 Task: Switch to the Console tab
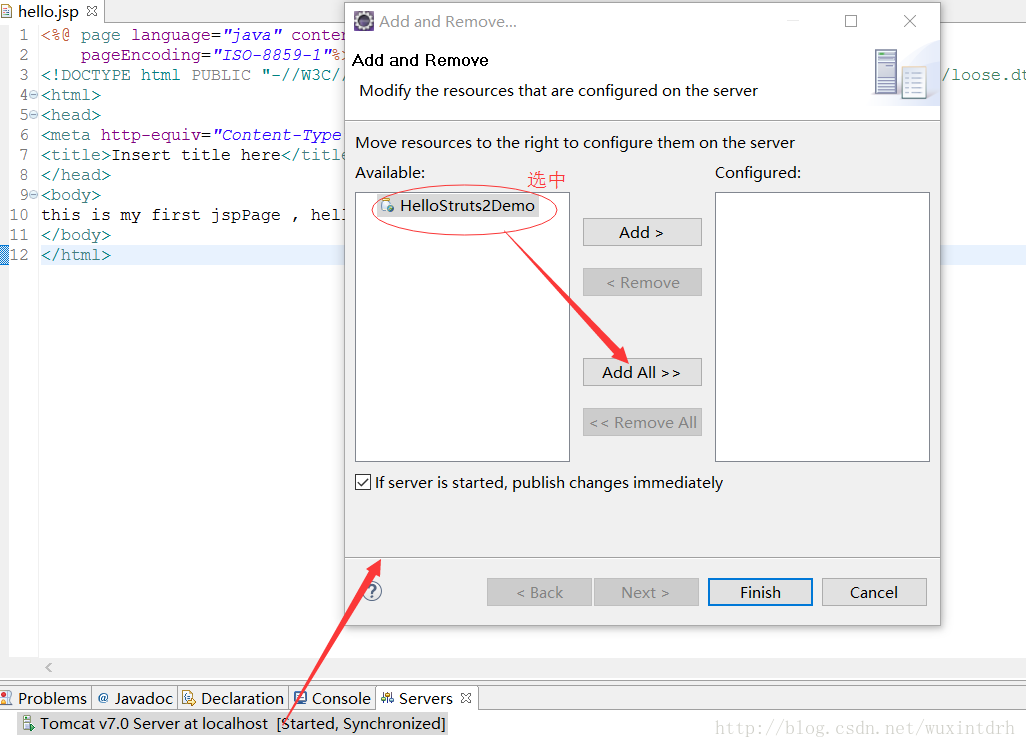pos(332,698)
